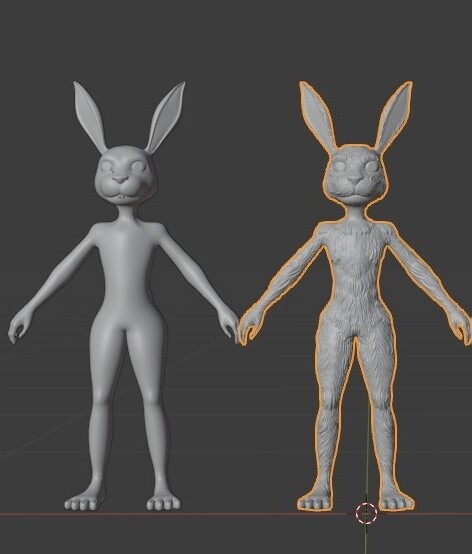Click the furry rabbit's left-side ear
Screen dimensions: 472x554
pyautogui.click(x=317, y=115)
